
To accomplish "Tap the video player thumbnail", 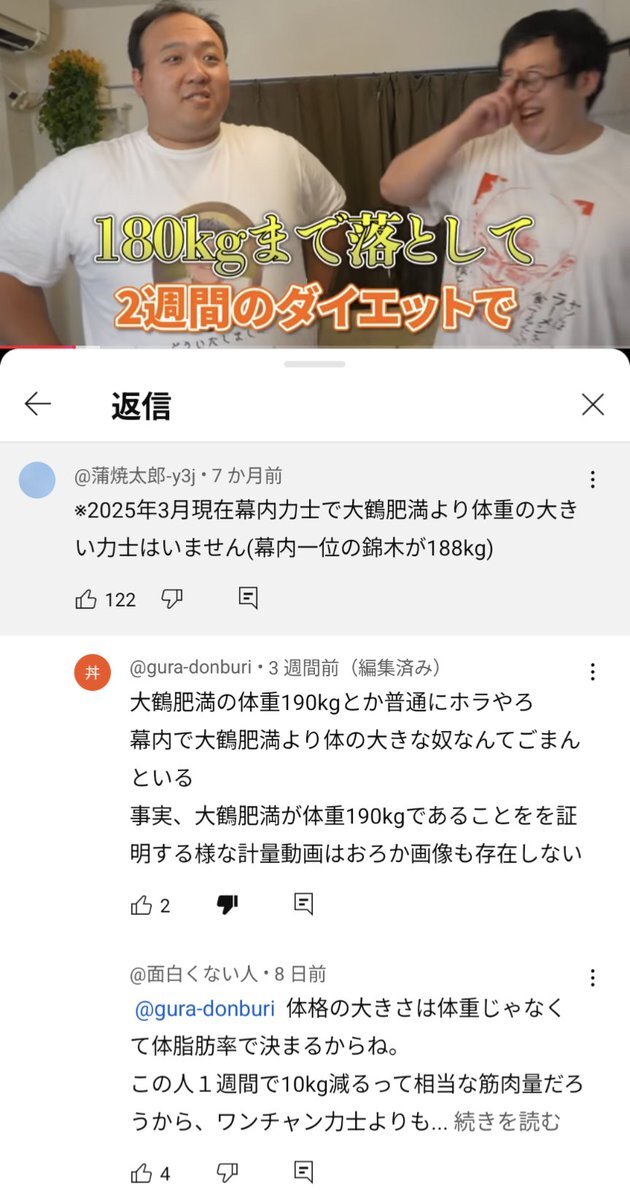I will 315,174.
